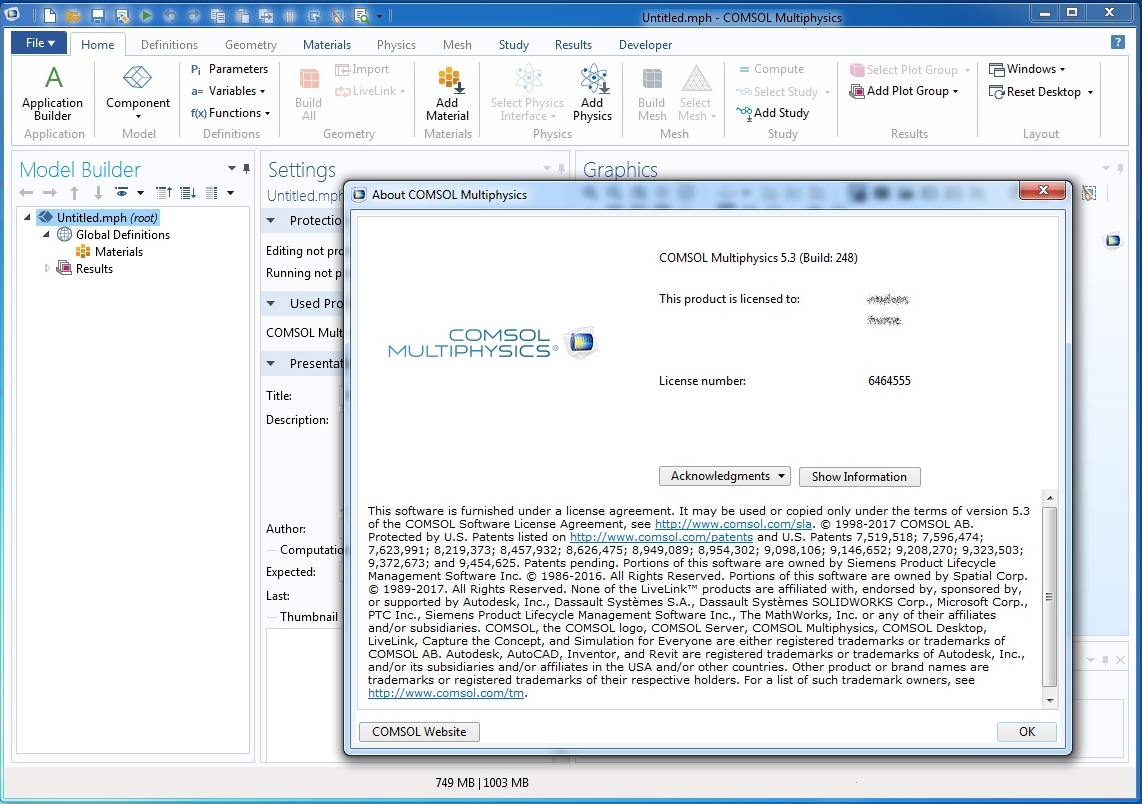The height and width of the screenshot is (804, 1142).
Task: Click the Model Builder eye Show icon
Action: point(122,193)
